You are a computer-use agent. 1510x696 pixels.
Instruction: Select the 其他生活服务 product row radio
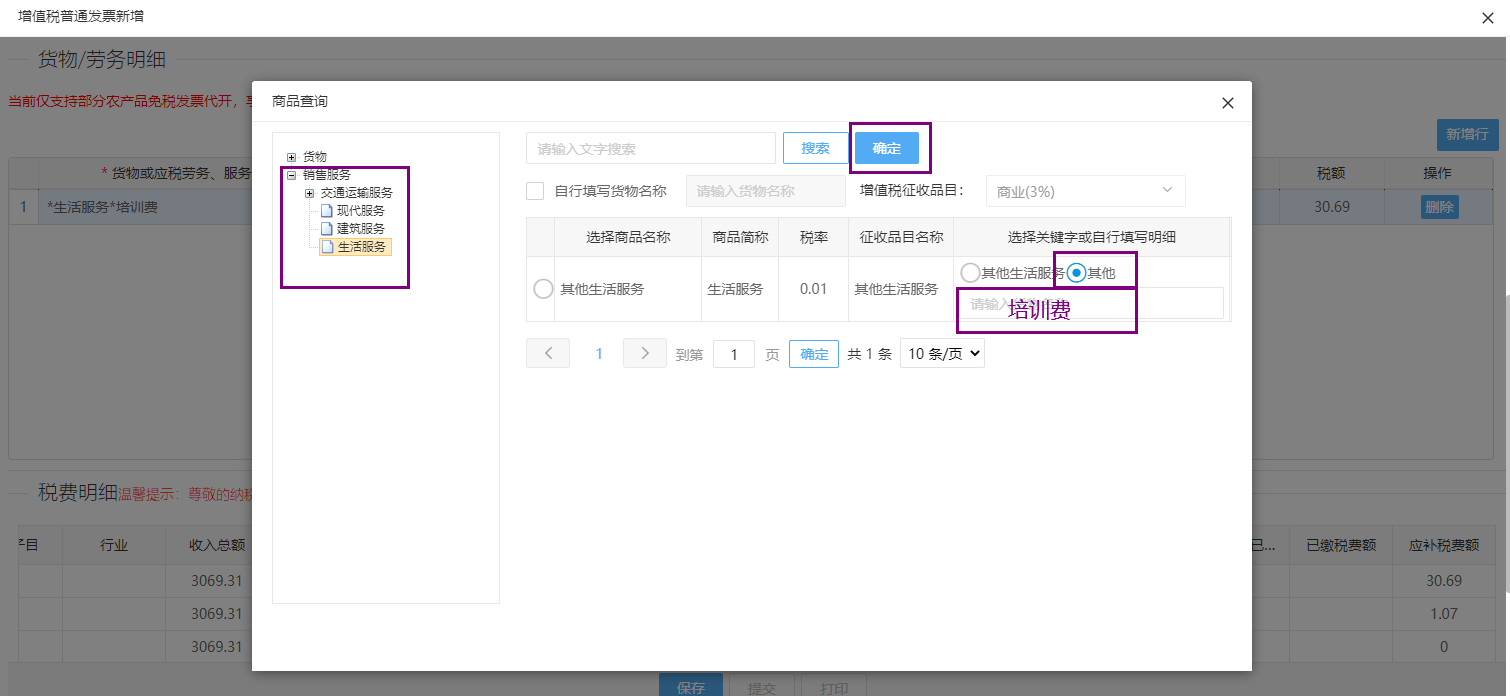543,289
